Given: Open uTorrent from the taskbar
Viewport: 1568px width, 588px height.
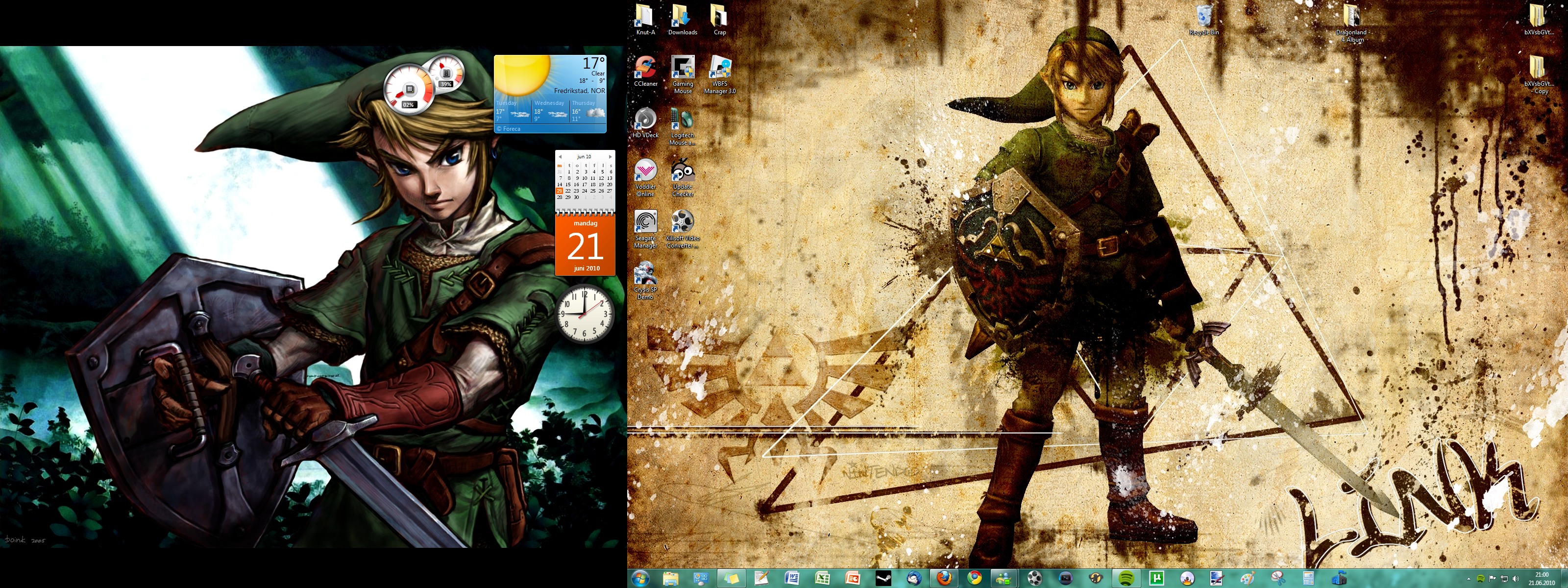Looking at the screenshot, I should coord(1156,578).
